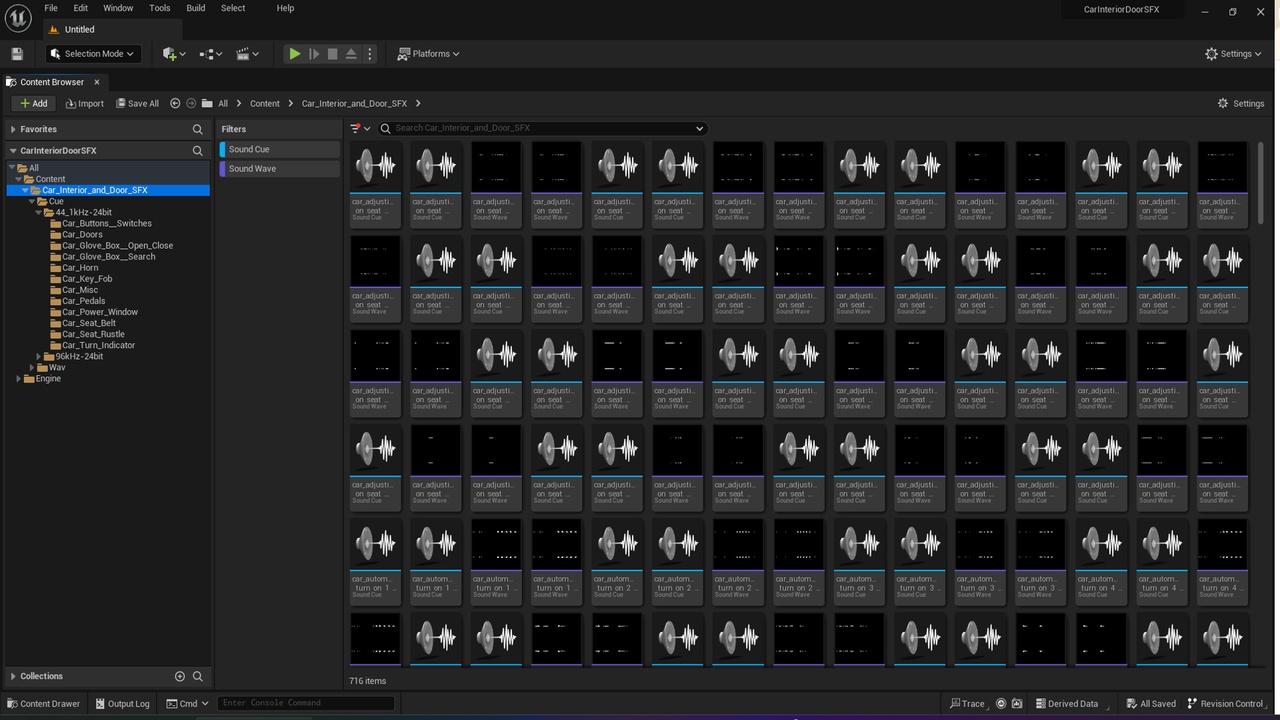Screen dimensions: 1280x720
Task: Close the Content Browser tab
Action: 97,82
